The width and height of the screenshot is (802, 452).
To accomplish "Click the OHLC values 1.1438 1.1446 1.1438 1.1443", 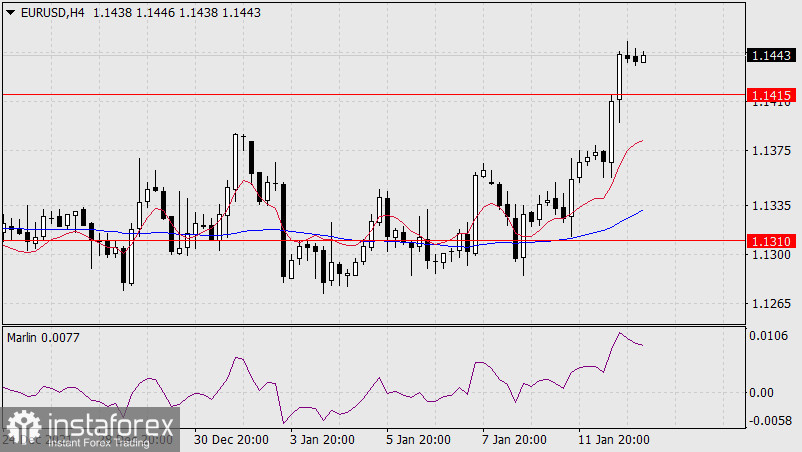I will pos(177,12).
